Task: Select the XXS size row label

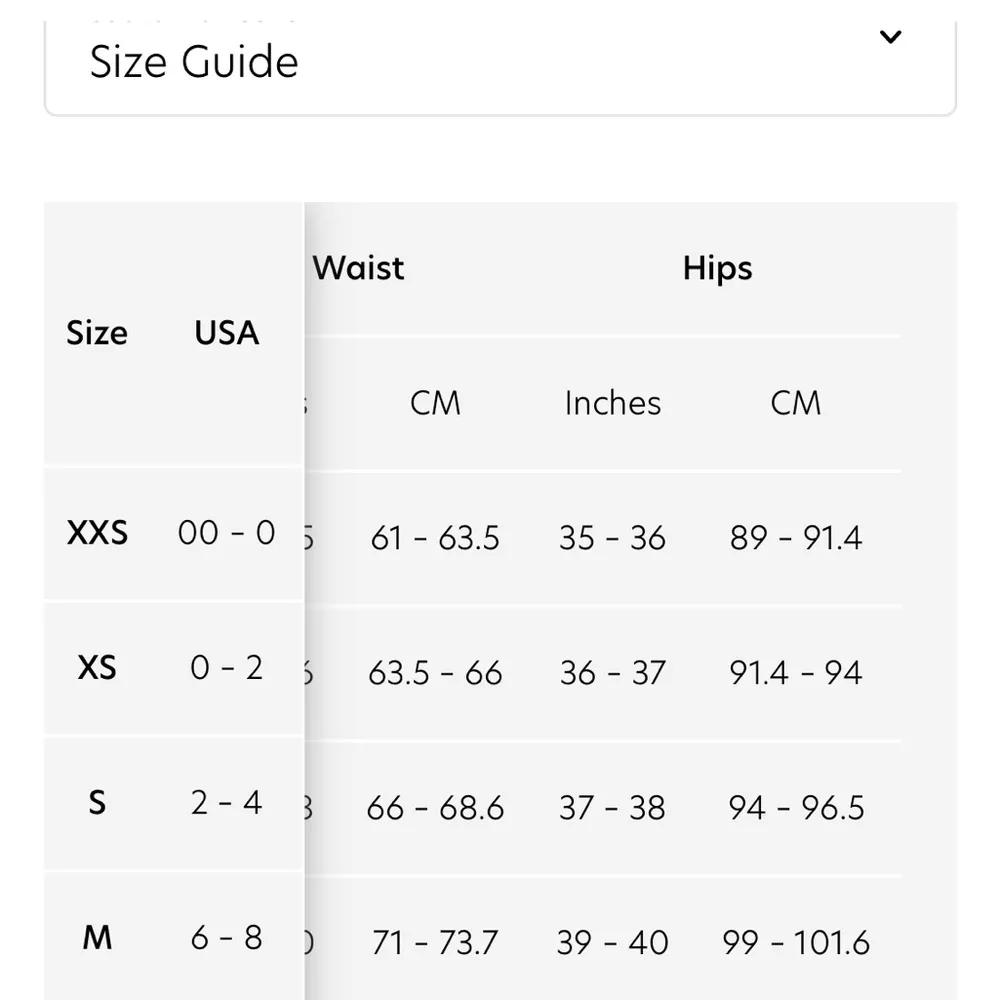Action: tap(97, 533)
